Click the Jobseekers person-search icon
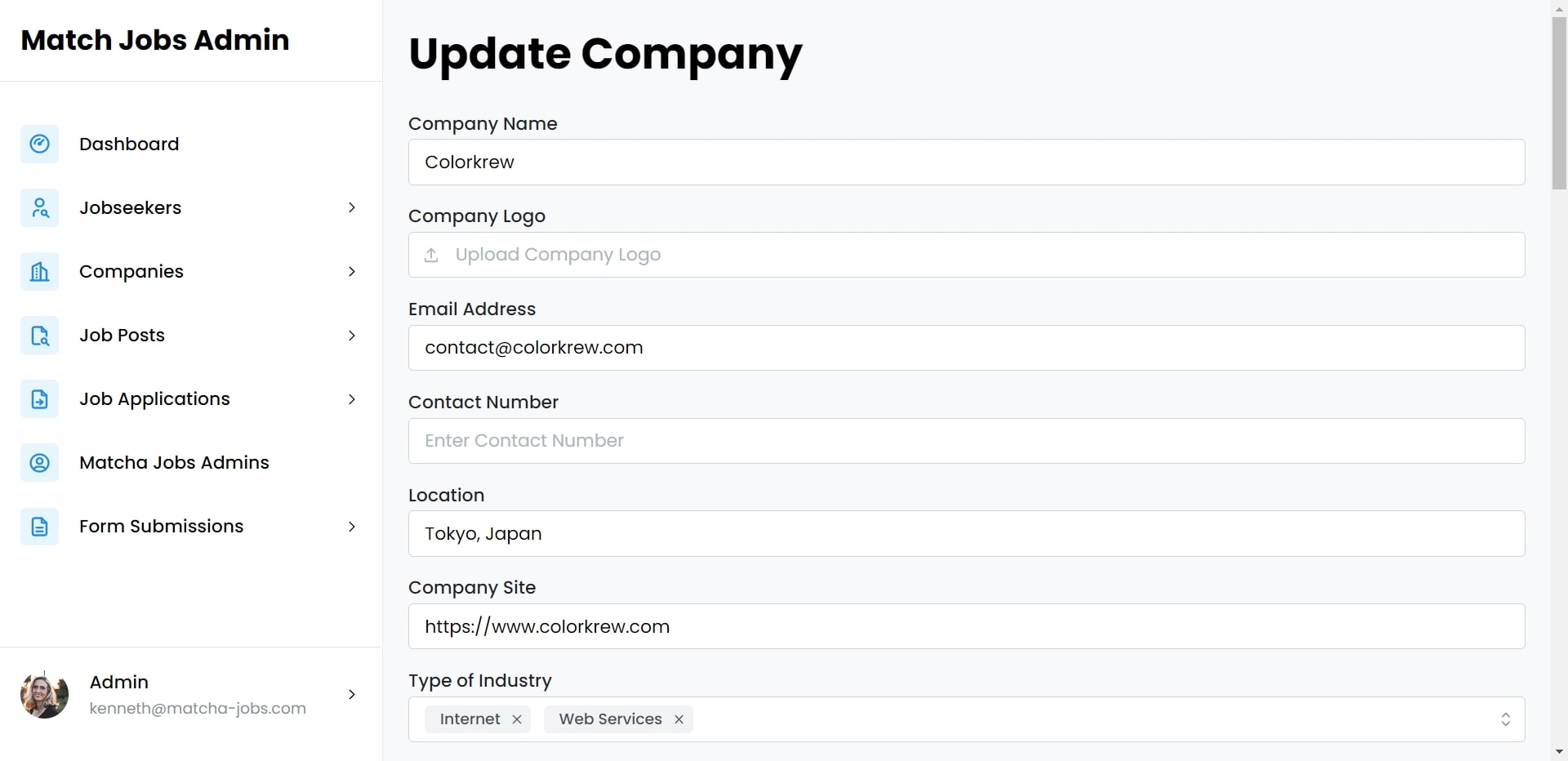Screen dimensions: 1568x761 coord(39,207)
